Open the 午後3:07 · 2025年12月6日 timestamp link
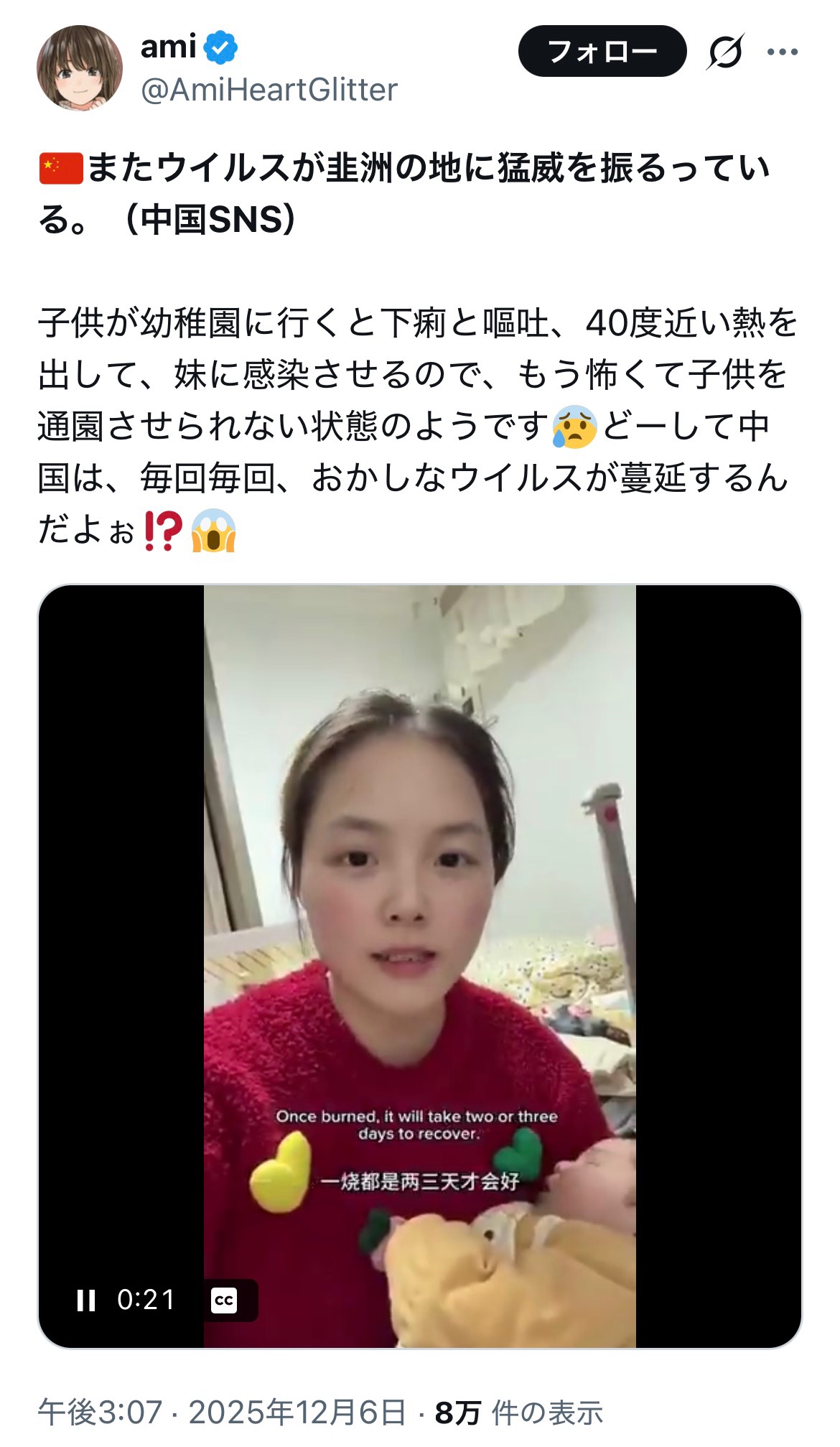This screenshot has height=1447, width=840. 222,1412
